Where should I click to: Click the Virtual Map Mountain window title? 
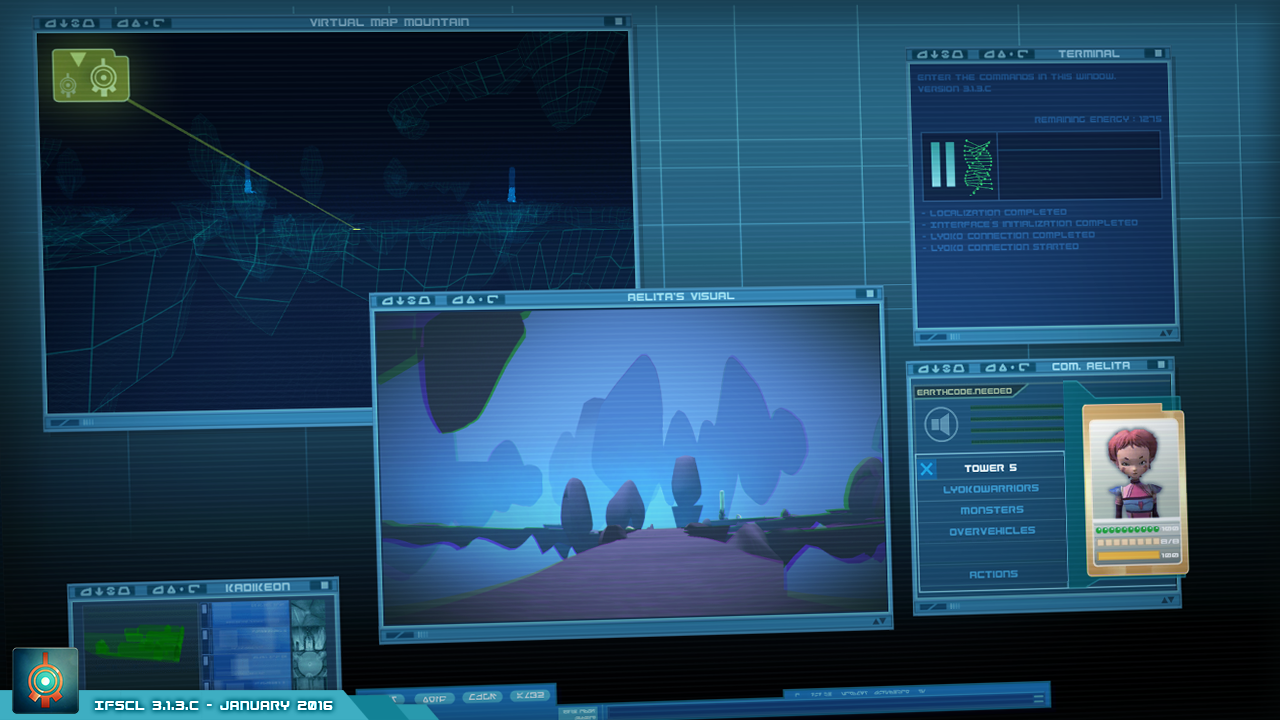[x=389, y=22]
